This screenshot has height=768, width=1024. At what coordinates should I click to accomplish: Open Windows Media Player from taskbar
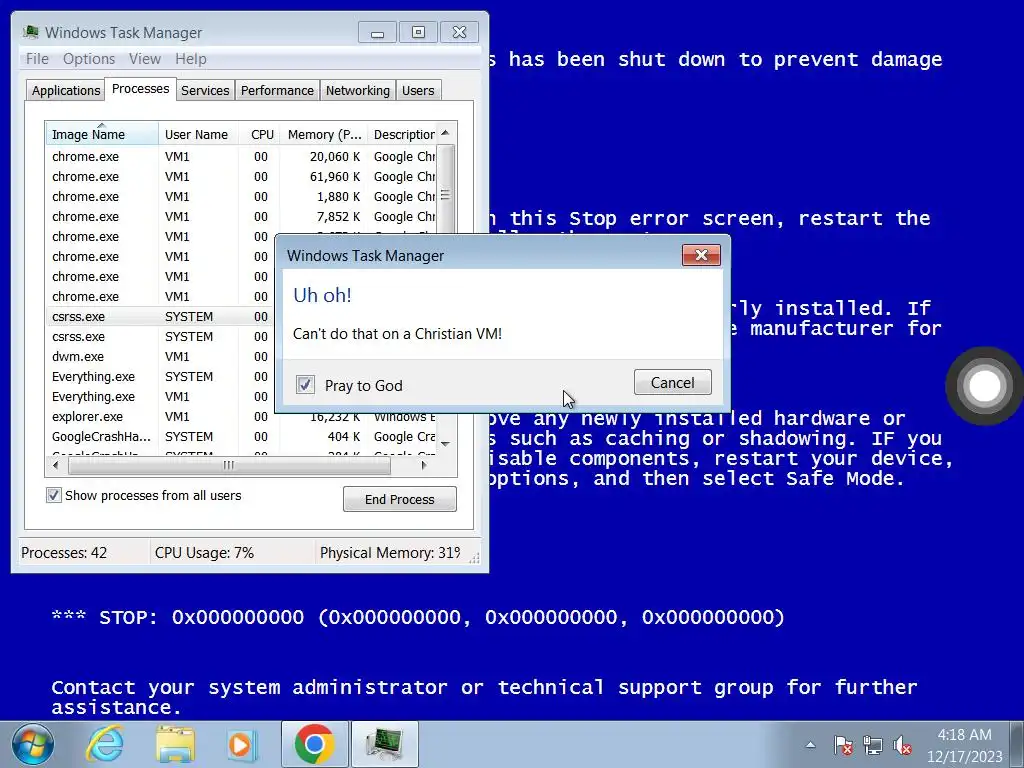point(241,744)
